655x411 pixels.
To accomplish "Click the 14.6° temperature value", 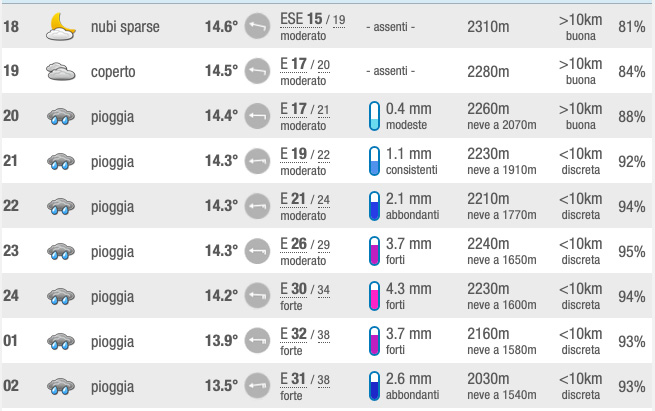I will [x=221, y=27].
